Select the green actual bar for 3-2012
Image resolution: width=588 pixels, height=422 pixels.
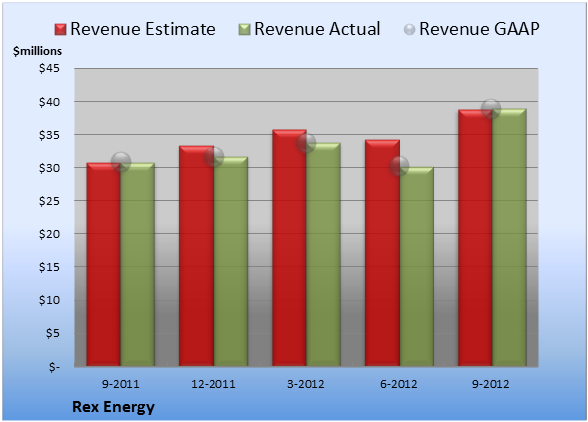click(x=323, y=254)
